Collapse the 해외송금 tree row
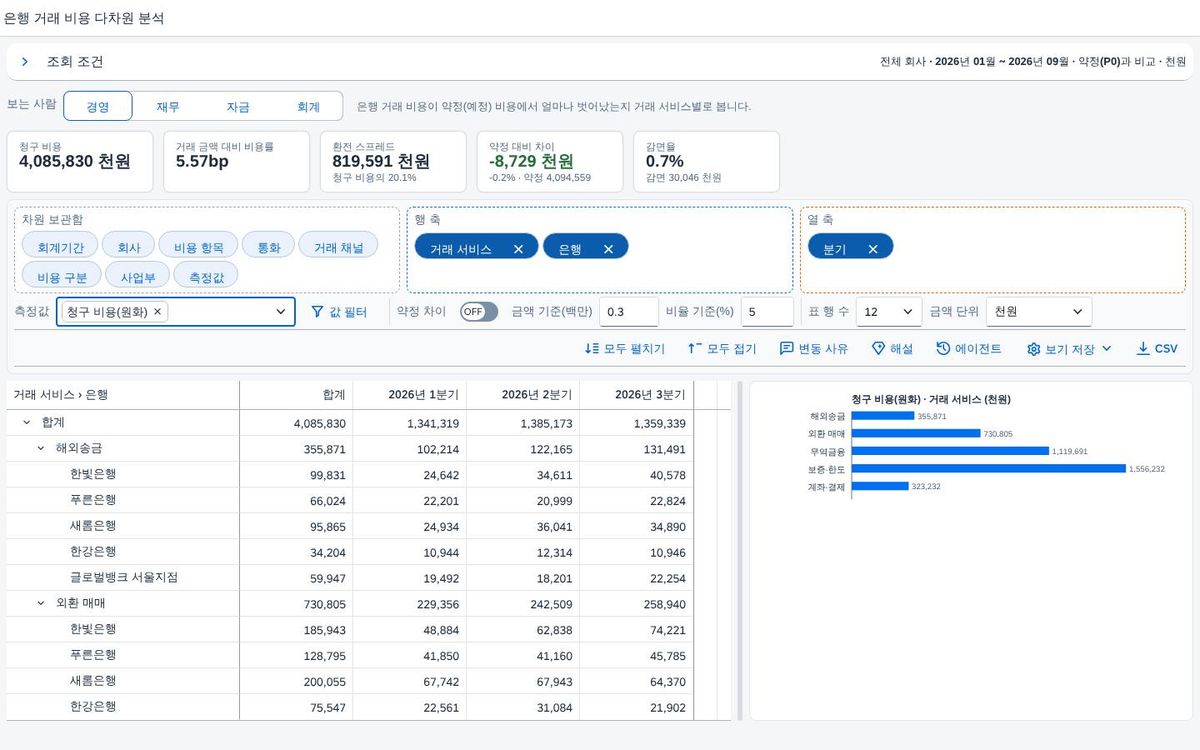The image size is (1200, 750). pyautogui.click(x=41, y=449)
